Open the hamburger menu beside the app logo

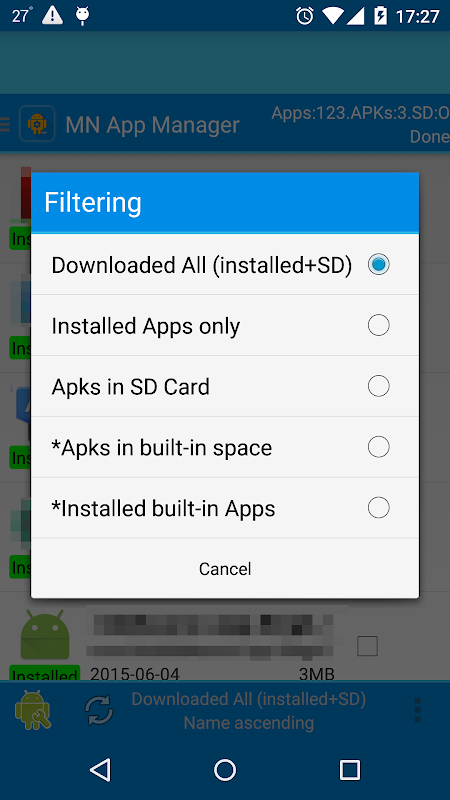point(5,124)
